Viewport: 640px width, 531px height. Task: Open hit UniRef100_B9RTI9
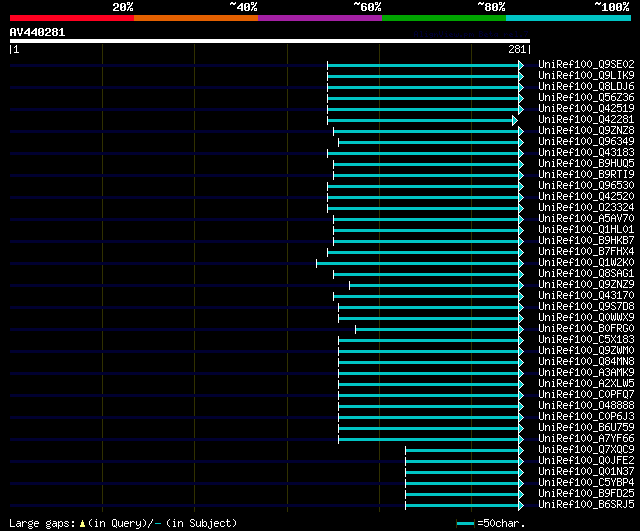coord(586,175)
